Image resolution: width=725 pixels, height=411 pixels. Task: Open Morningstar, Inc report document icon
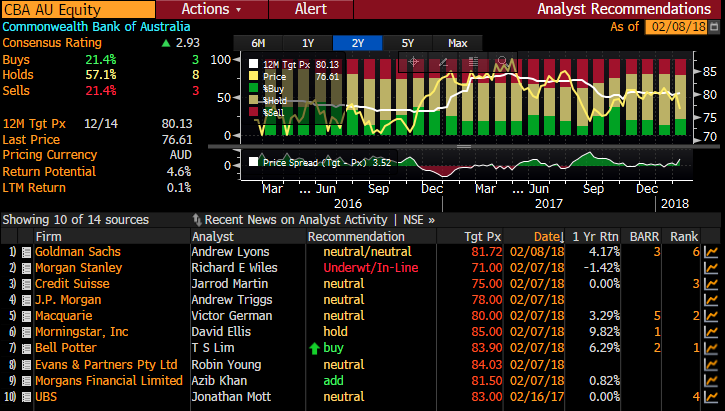pos(26,332)
